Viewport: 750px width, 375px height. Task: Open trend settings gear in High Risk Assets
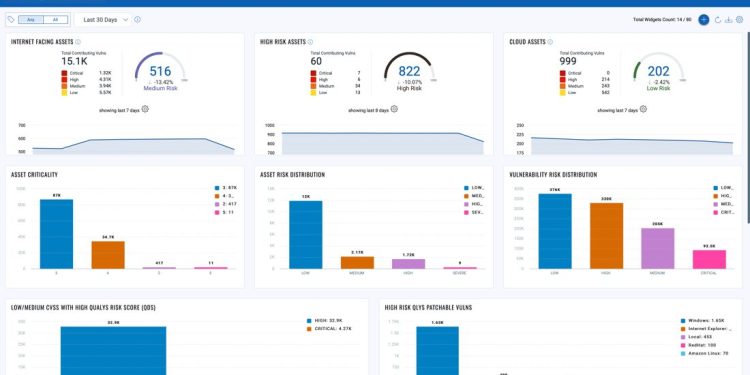tap(394, 109)
